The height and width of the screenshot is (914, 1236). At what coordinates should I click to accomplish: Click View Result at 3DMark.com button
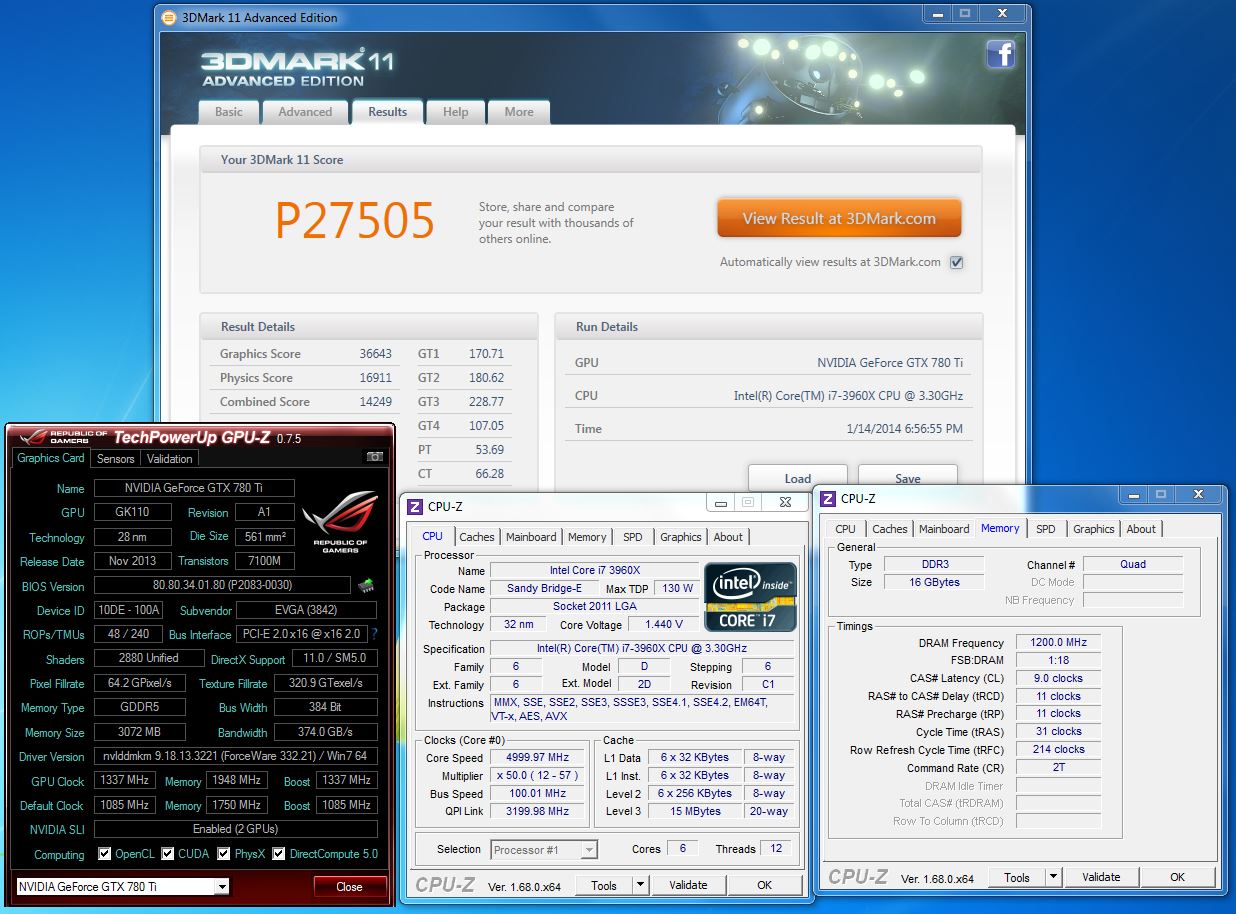click(839, 218)
